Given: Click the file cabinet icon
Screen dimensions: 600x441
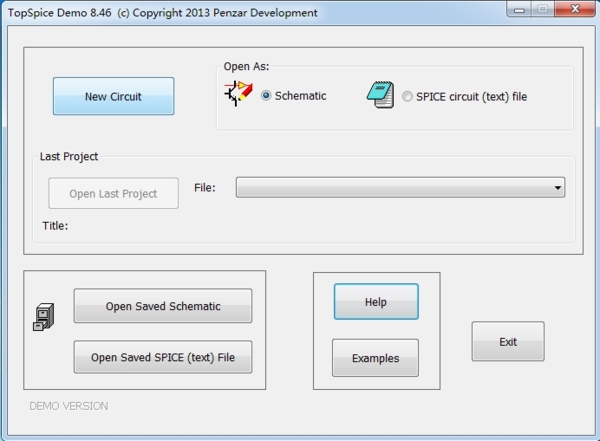Looking at the screenshot, I should click(x=43, y=318).
